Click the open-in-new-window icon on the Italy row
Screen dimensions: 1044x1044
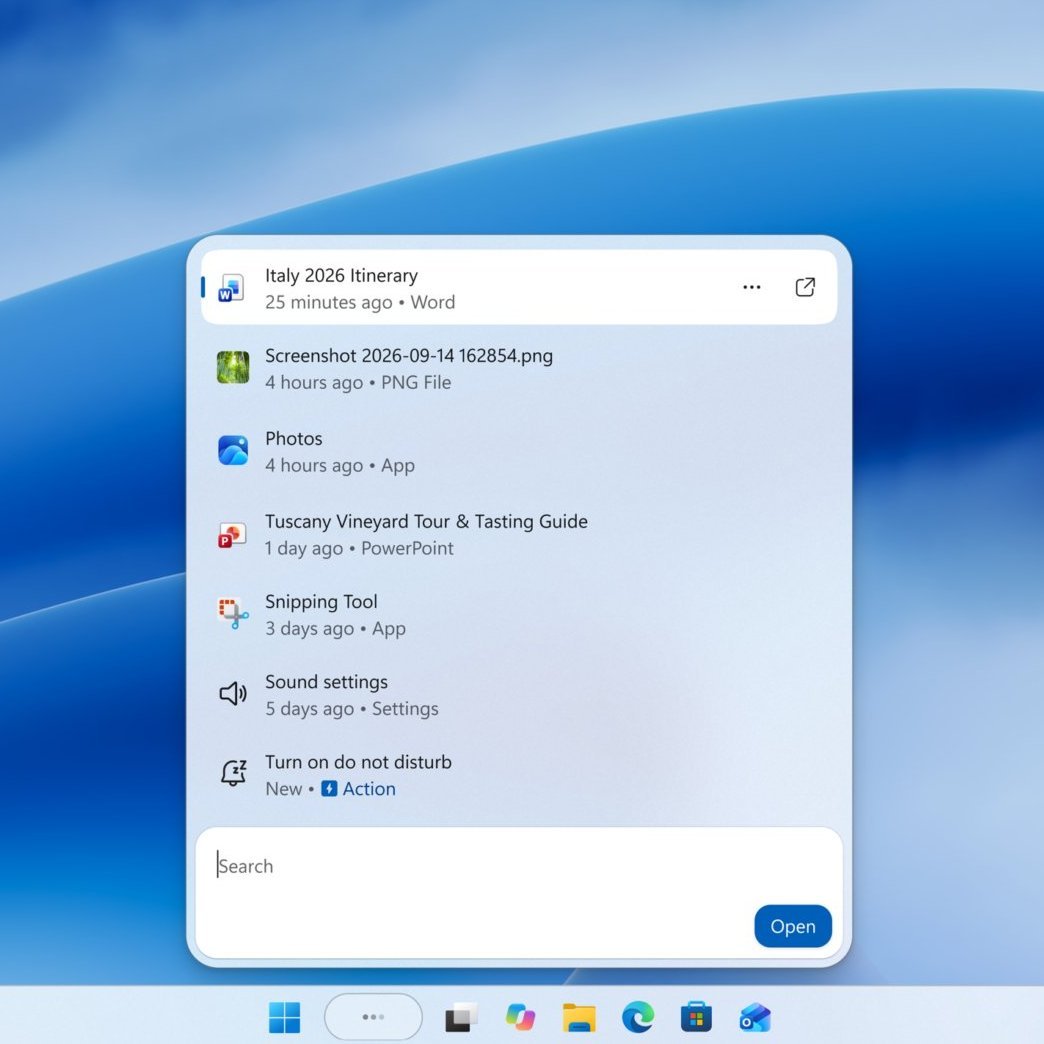point(805,287)
